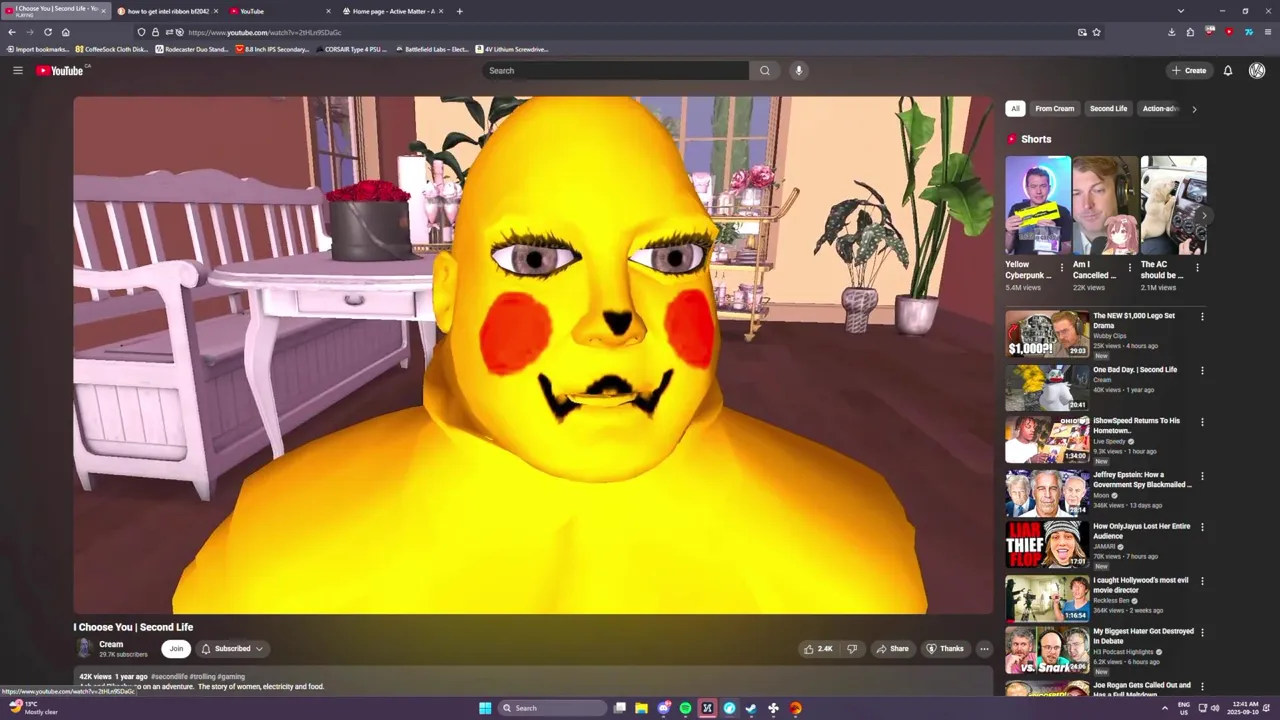
Task: Open the Am I Cancelled short thumbnail
Action: point(1105,205)
